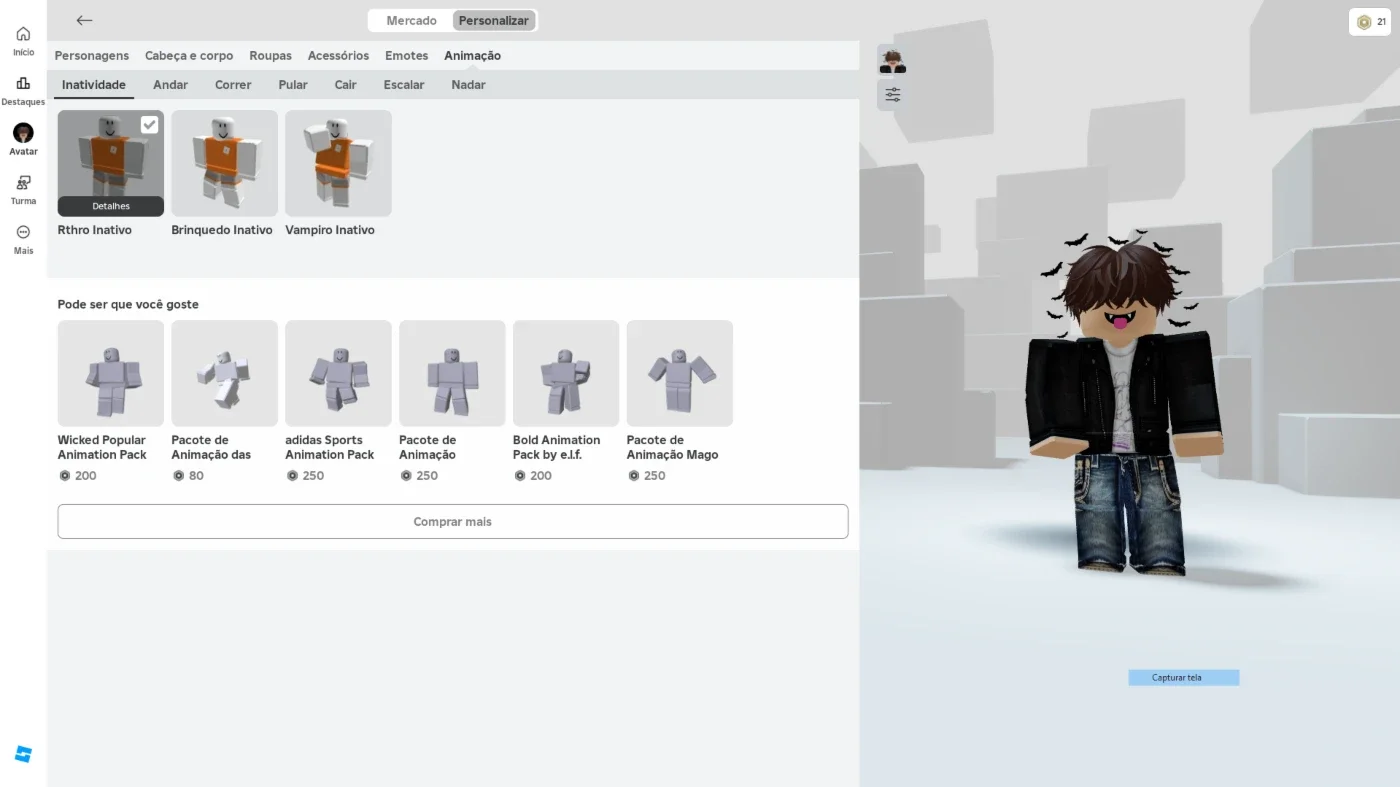Select the Correr sub-tab
Viewport: 1400px width, 787px height.
click(x=233, y=85)
